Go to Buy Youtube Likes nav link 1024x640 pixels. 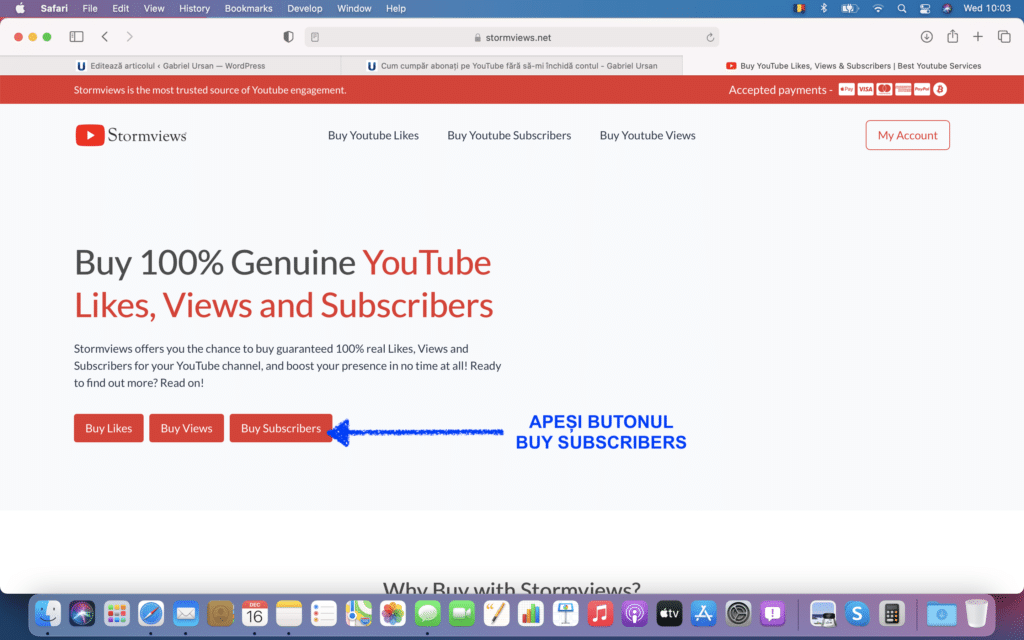[x=374, y=135]
